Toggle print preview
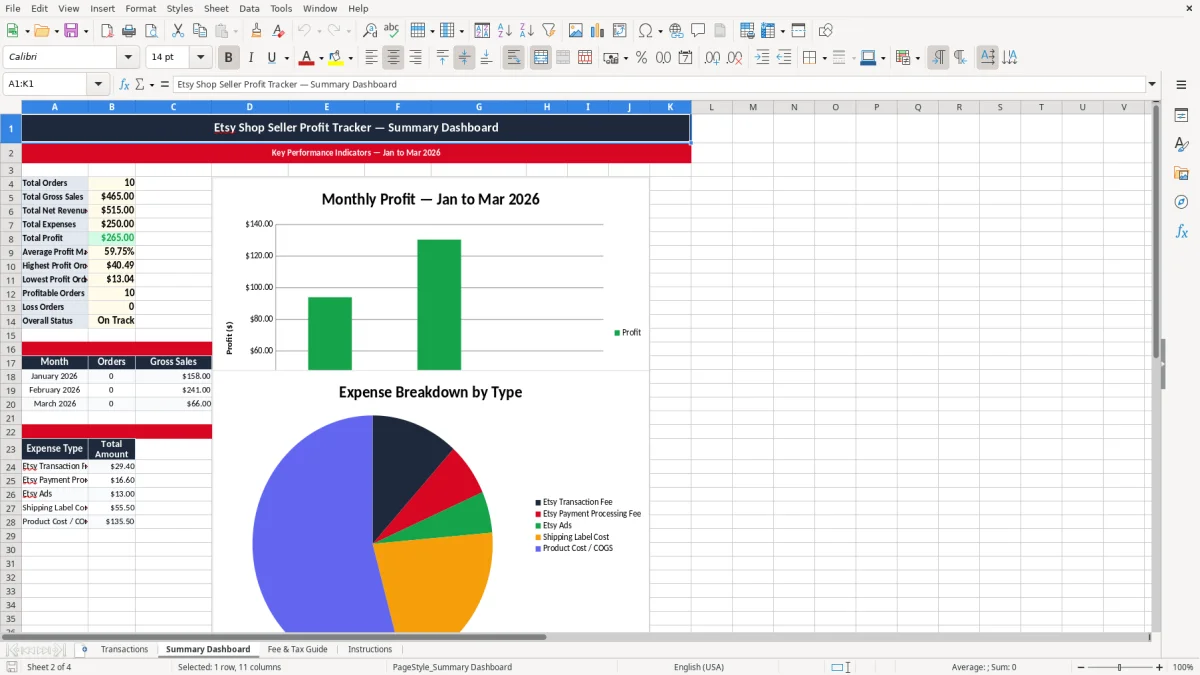 pos(150,31)
